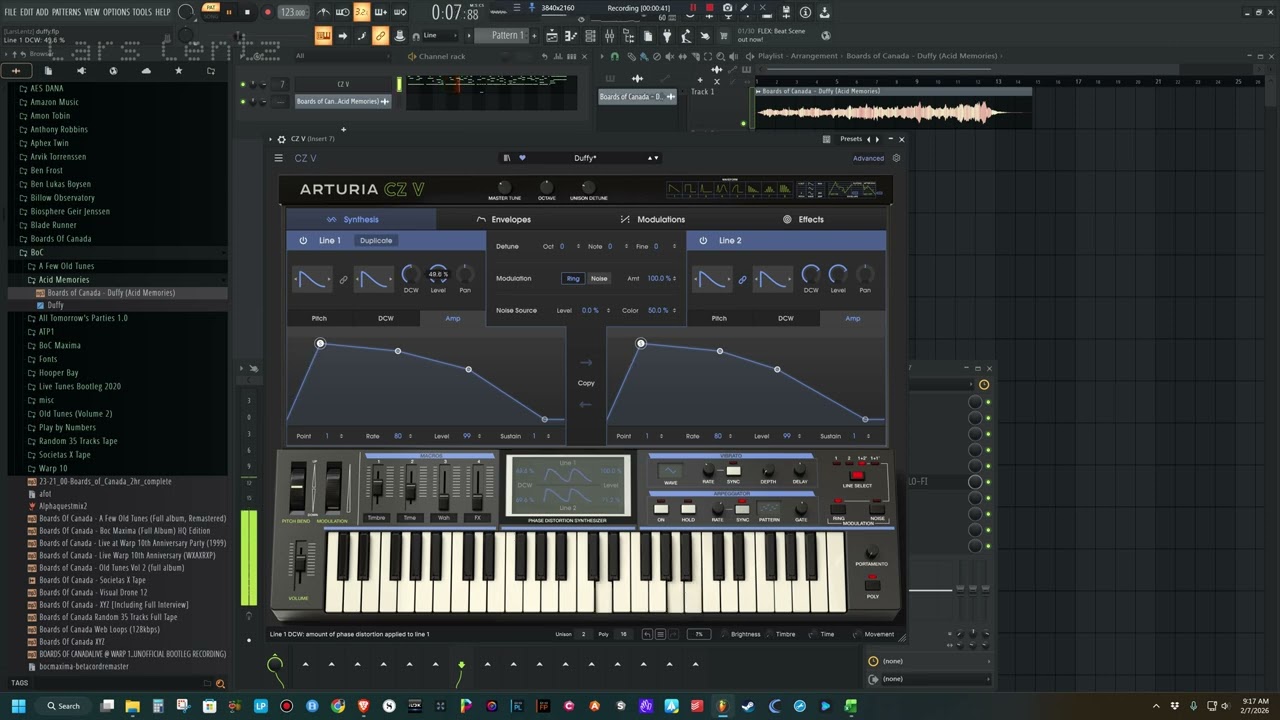1280x720 pixels.
Task: Open Google Chrome from the taskbar
Action: coord(338,706)
